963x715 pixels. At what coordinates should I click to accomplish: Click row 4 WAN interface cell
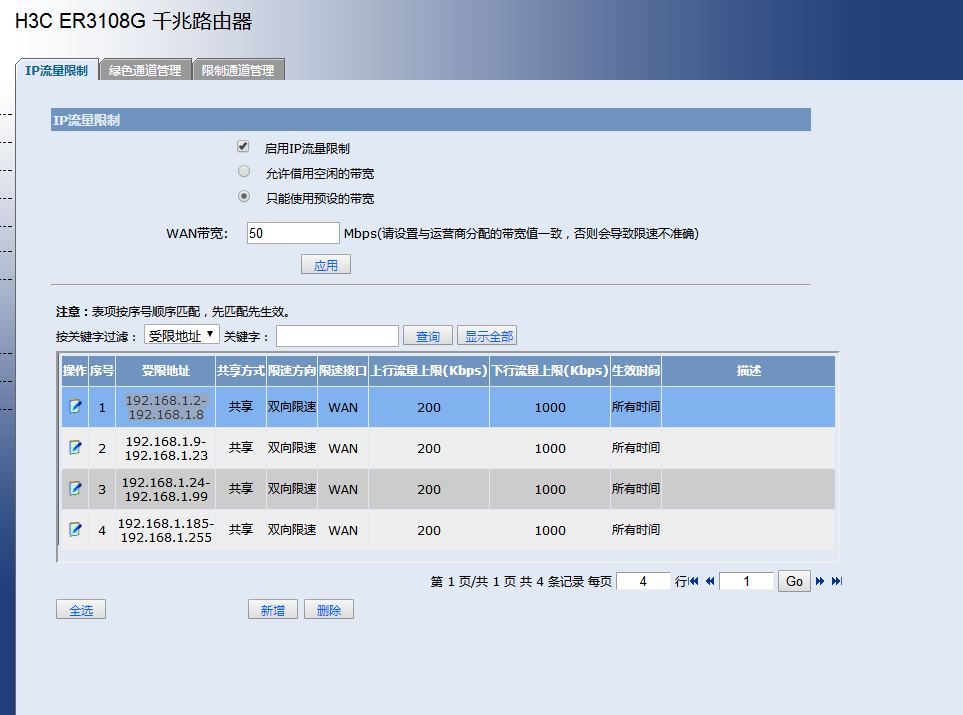[343, 530]
